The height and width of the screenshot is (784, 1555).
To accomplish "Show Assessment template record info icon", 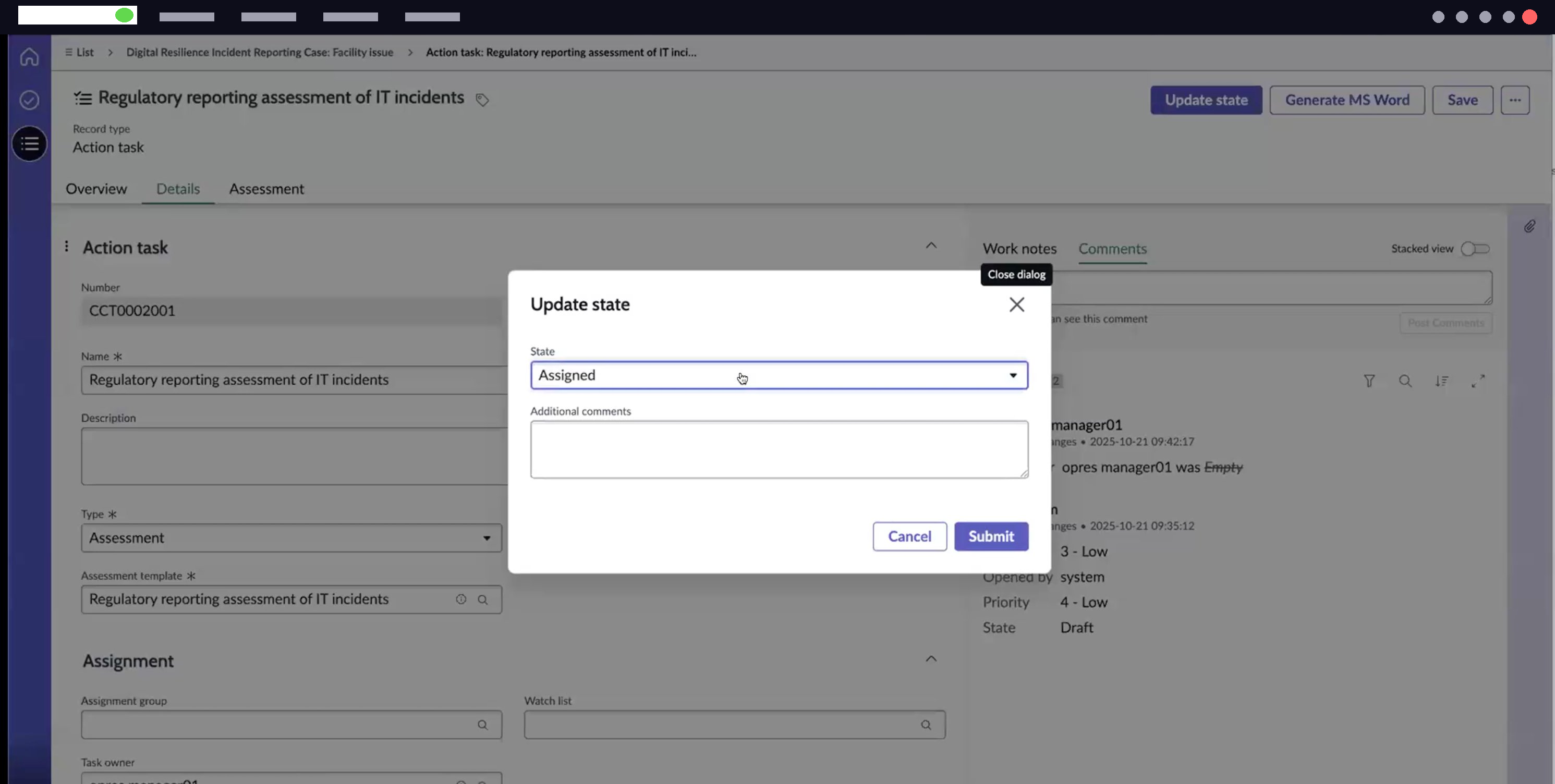I will point(460,599).
